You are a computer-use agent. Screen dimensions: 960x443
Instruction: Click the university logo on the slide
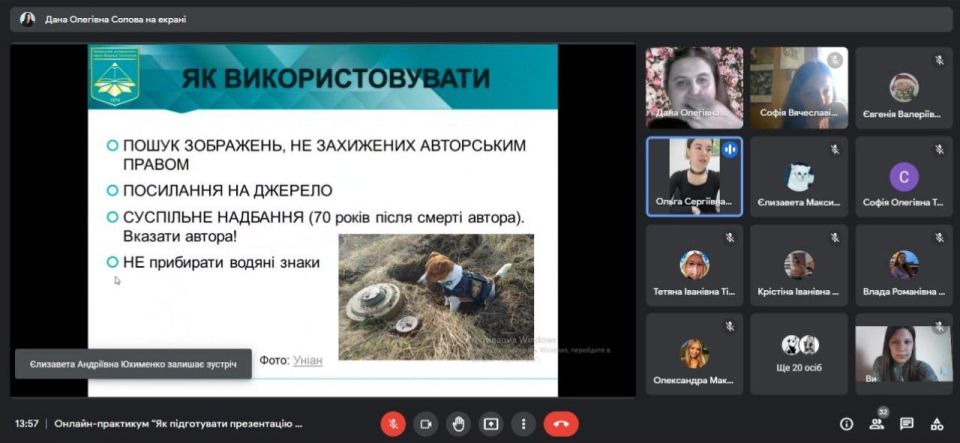point(115,76)
